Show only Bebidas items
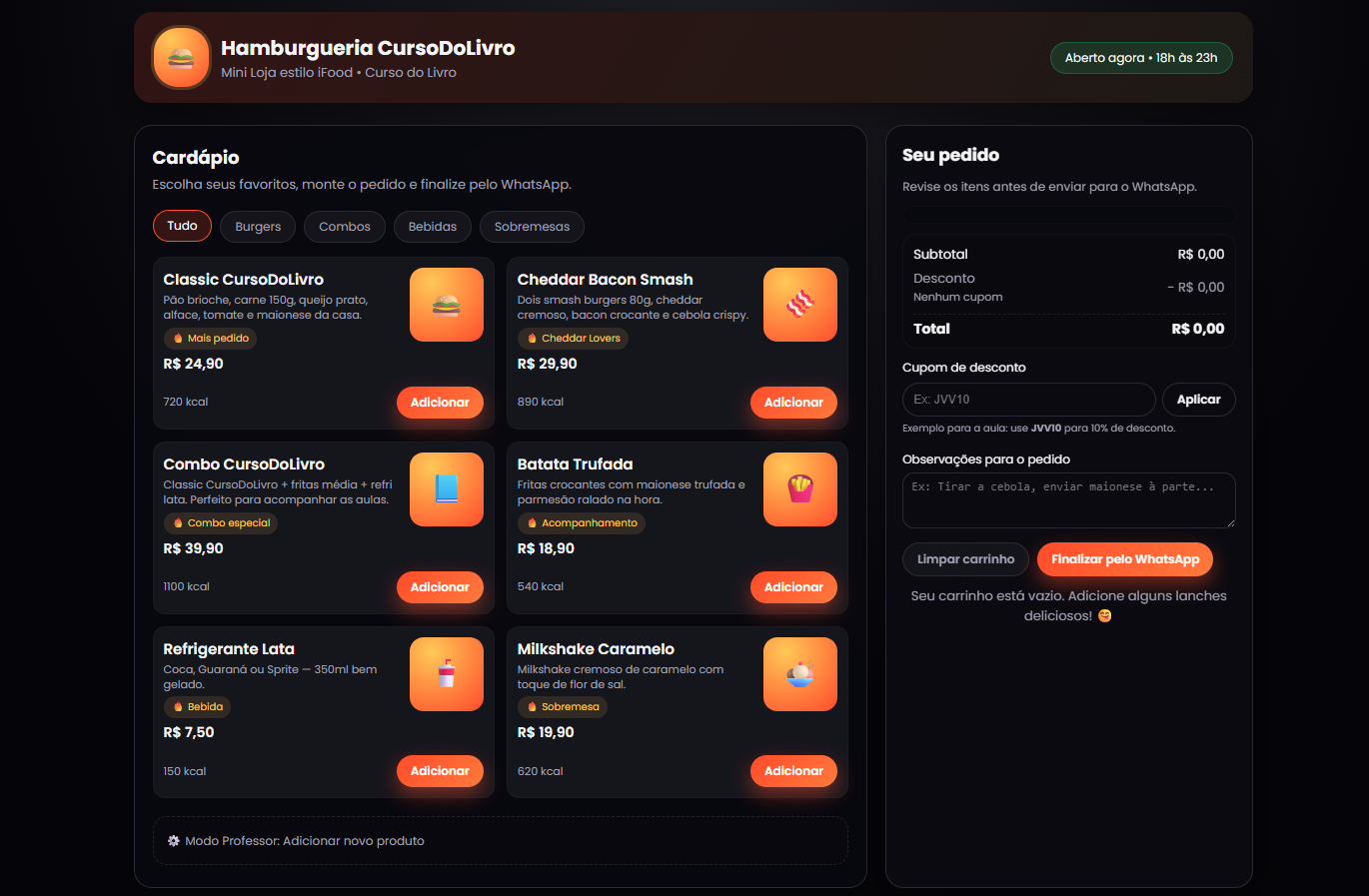Viewport: 1369px width, 896px height. (x=432, y=227)
